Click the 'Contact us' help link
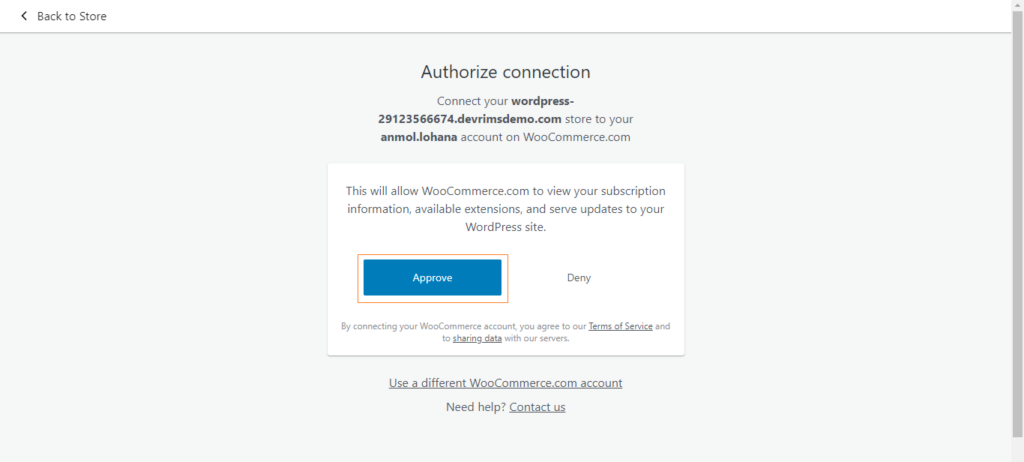Viewport: 1024px width, 462px height. point(537,407)
